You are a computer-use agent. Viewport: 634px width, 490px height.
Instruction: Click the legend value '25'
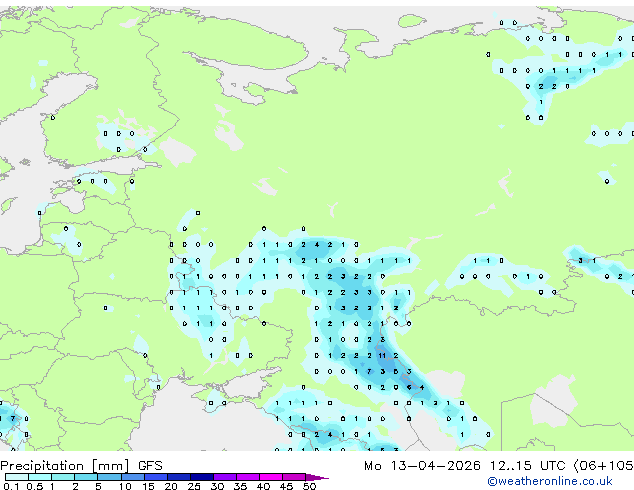[x=194, y=486]
